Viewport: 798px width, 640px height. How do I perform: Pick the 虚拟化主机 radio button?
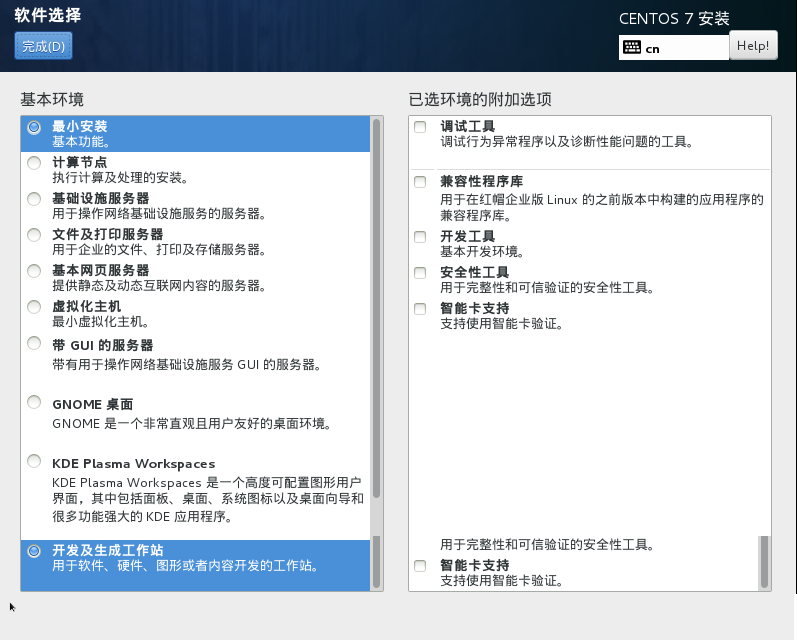click(34, 307)
